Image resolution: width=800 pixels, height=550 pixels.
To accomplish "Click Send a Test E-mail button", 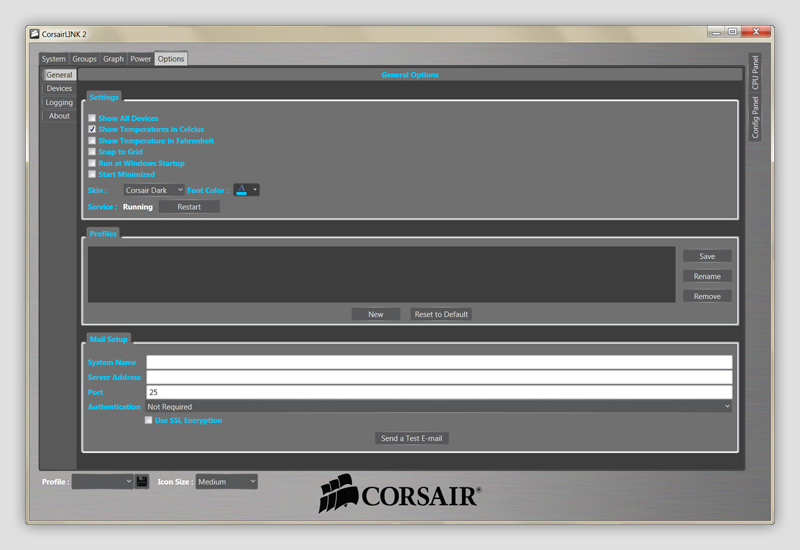I will 412,438.
